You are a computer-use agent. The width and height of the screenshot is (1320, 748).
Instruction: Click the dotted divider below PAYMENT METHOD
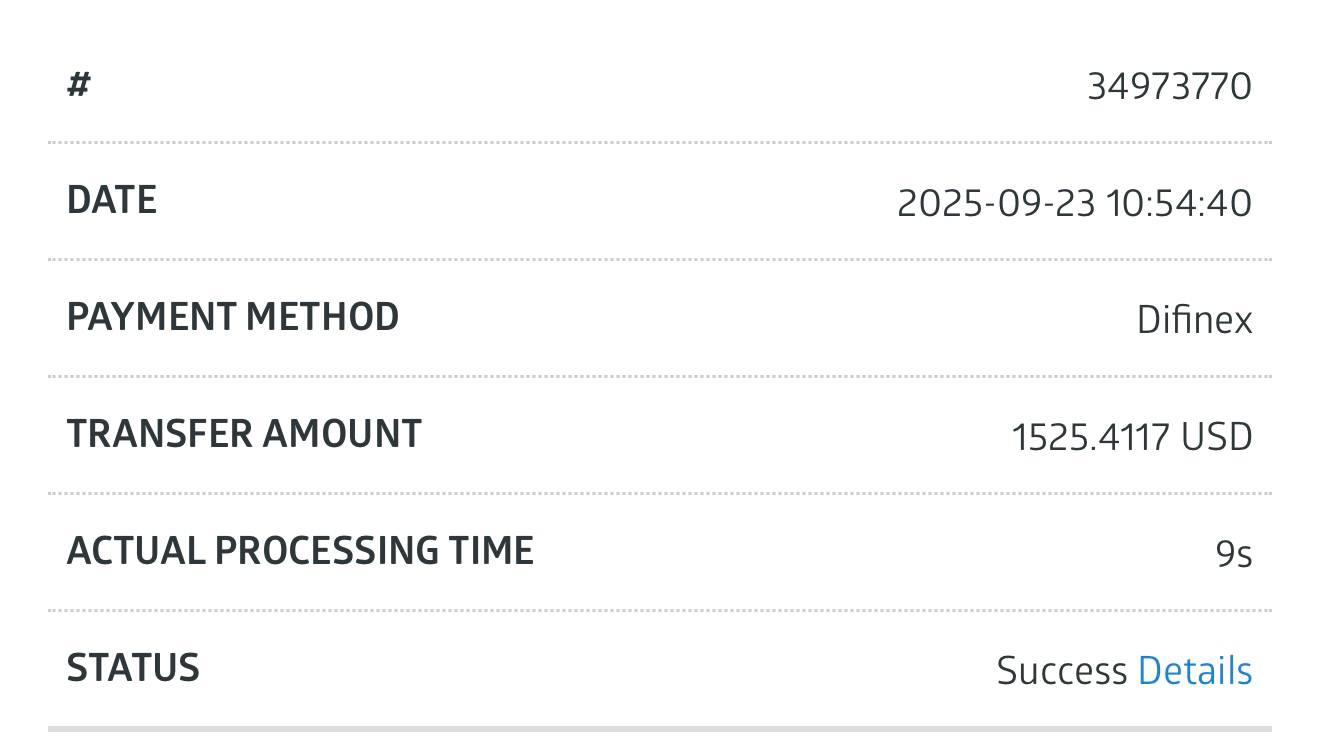pyautogui.click(x=660, y=377)
